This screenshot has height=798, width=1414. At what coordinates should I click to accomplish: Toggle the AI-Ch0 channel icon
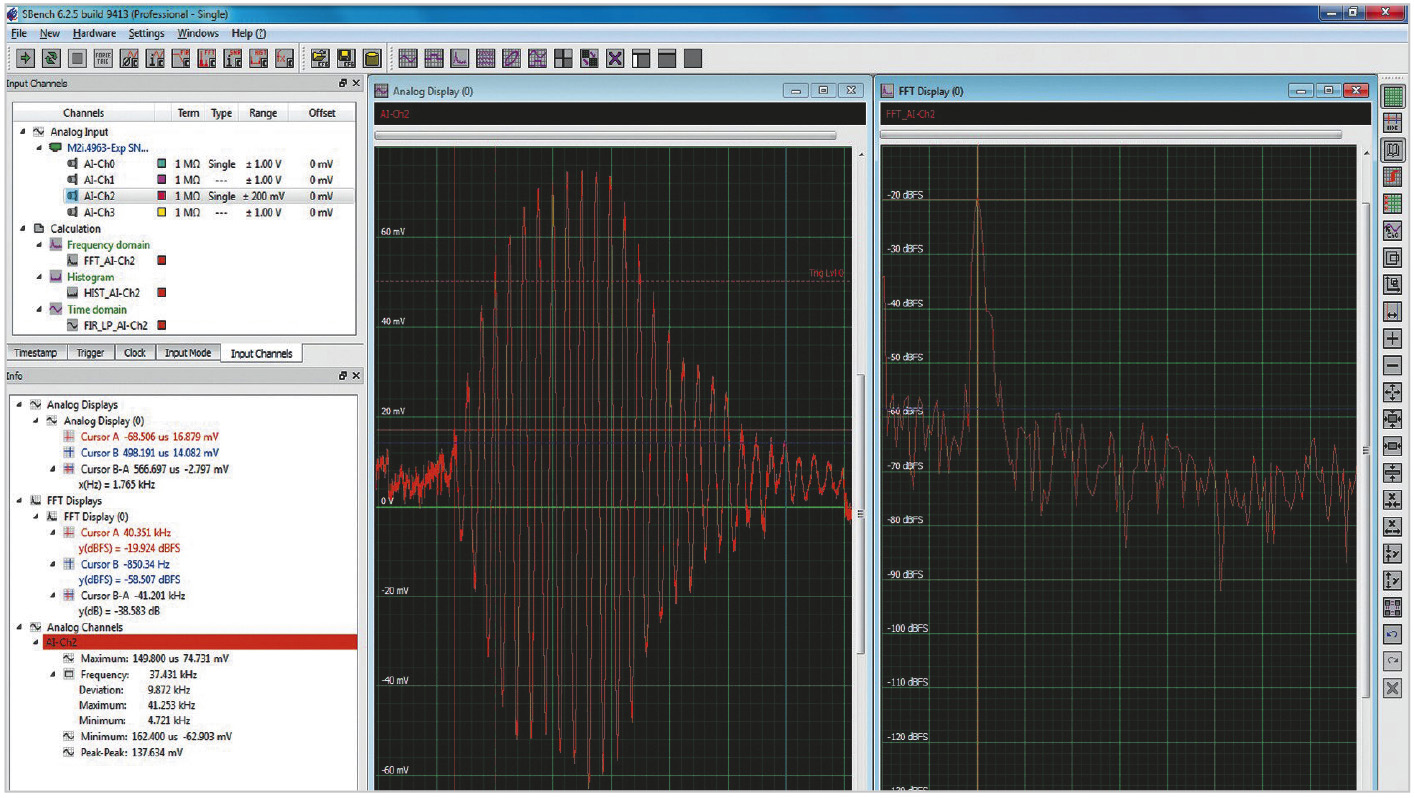point(72,164)
